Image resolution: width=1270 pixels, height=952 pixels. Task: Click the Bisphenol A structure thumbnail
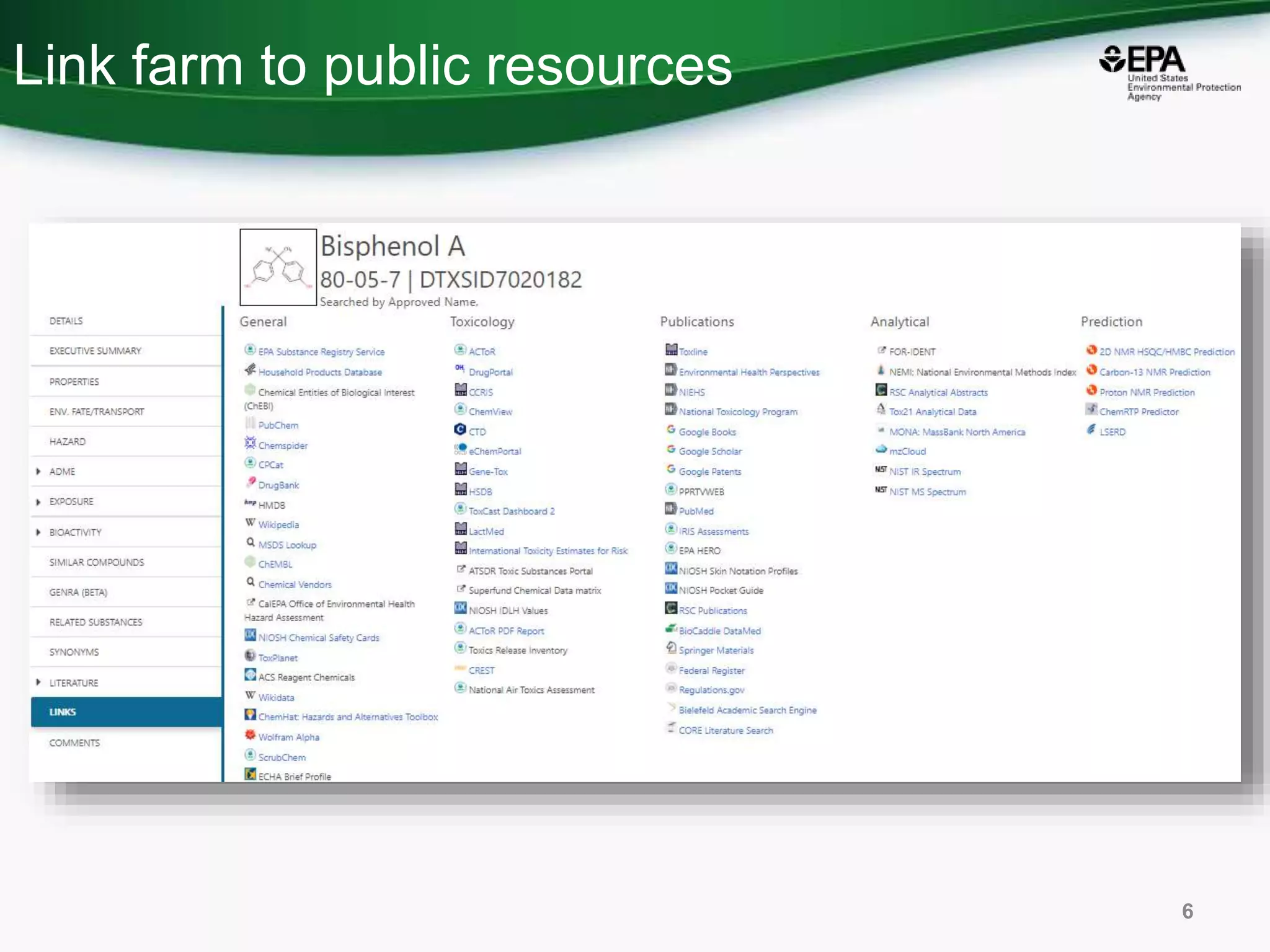[278, 267]
